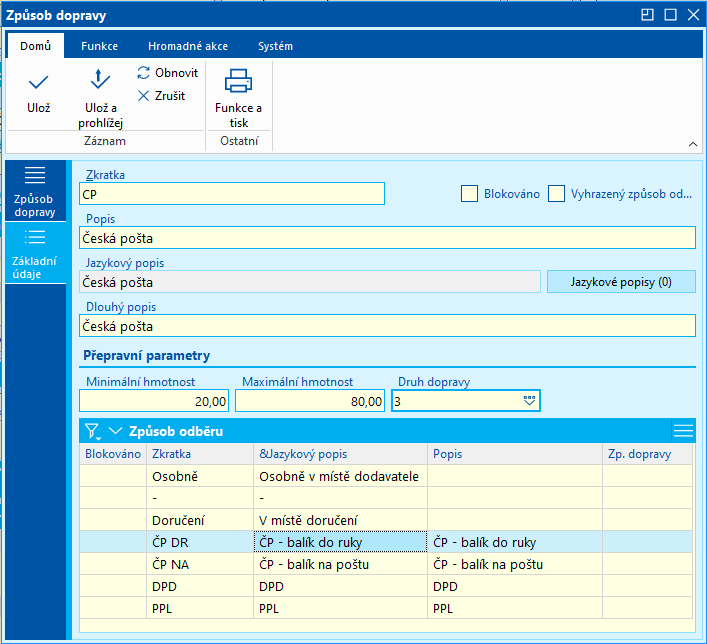Open the Druh dopravy dropdown

(529, 401)
